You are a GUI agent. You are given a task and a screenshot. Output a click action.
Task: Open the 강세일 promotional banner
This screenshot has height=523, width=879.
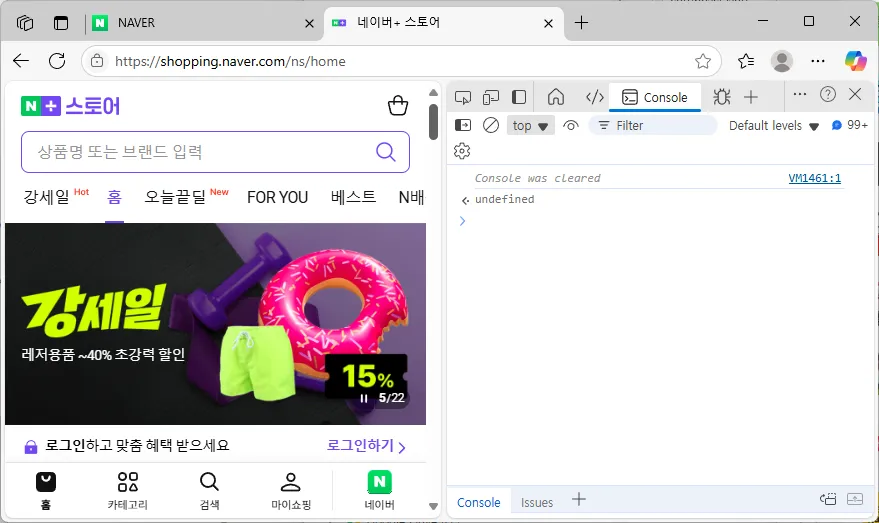(x=215, y=323)
